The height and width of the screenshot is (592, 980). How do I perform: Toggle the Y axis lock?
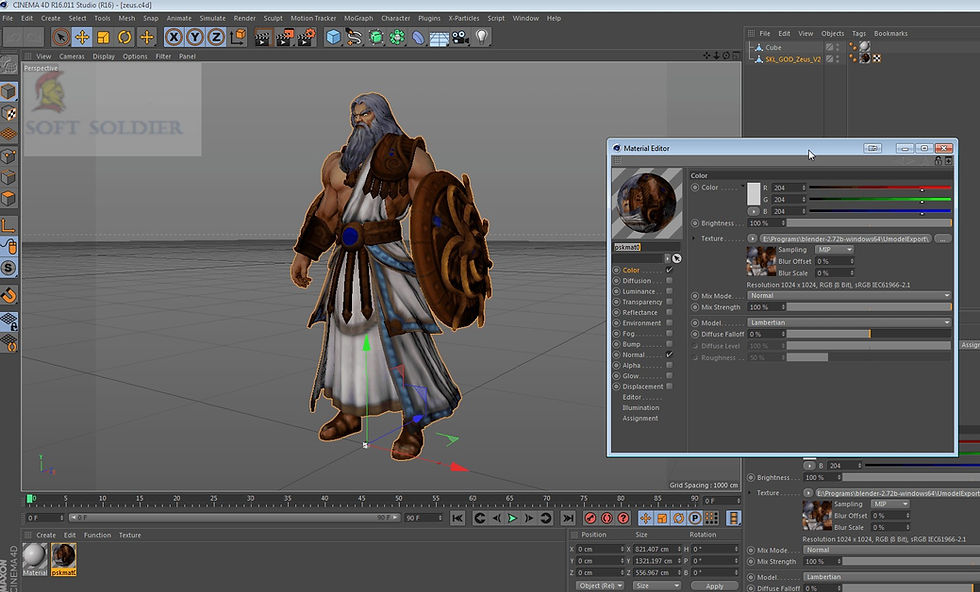[195, 38]
